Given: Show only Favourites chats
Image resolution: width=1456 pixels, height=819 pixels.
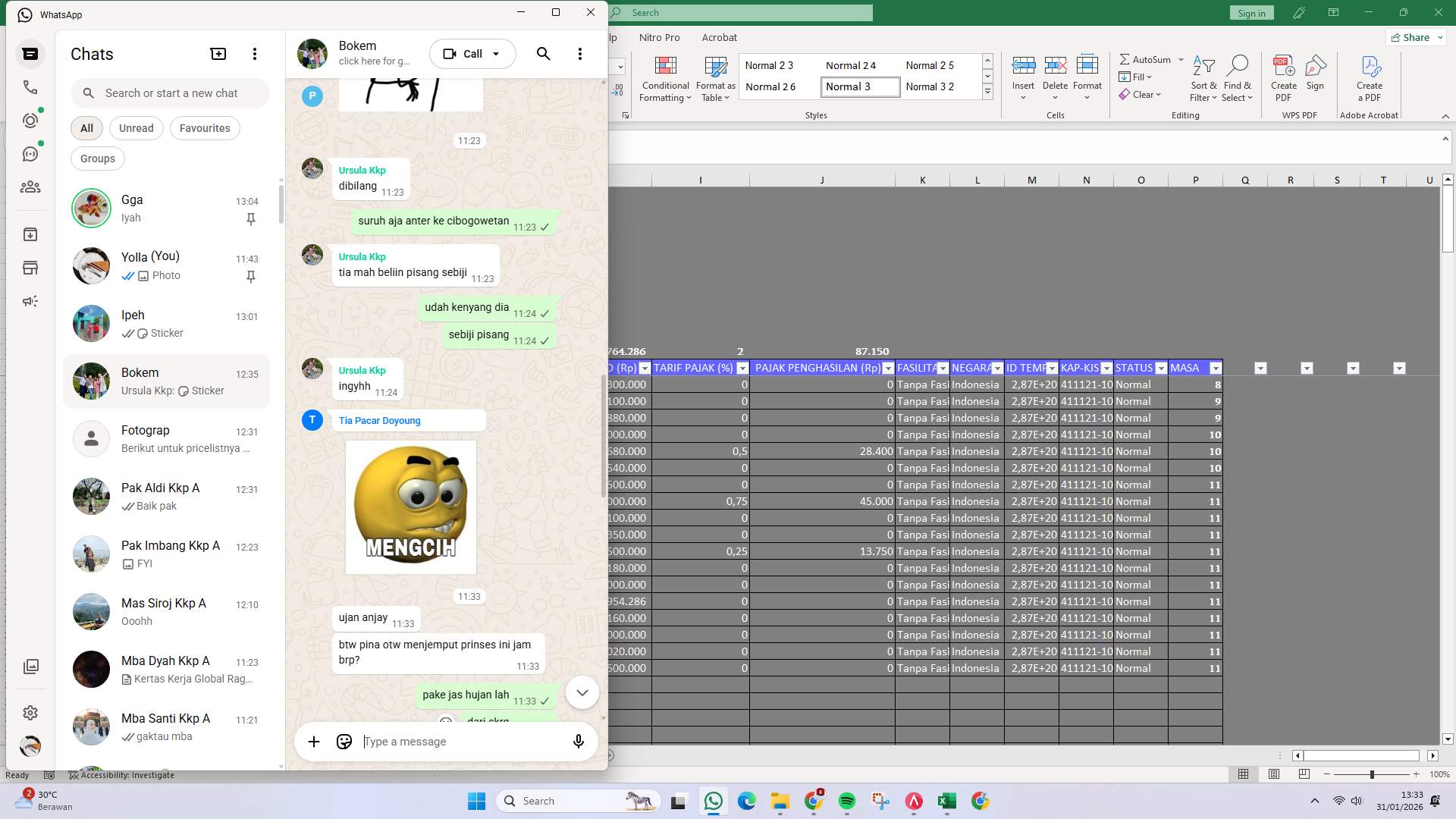Looking at the screenshot, I should pos(205,128).
